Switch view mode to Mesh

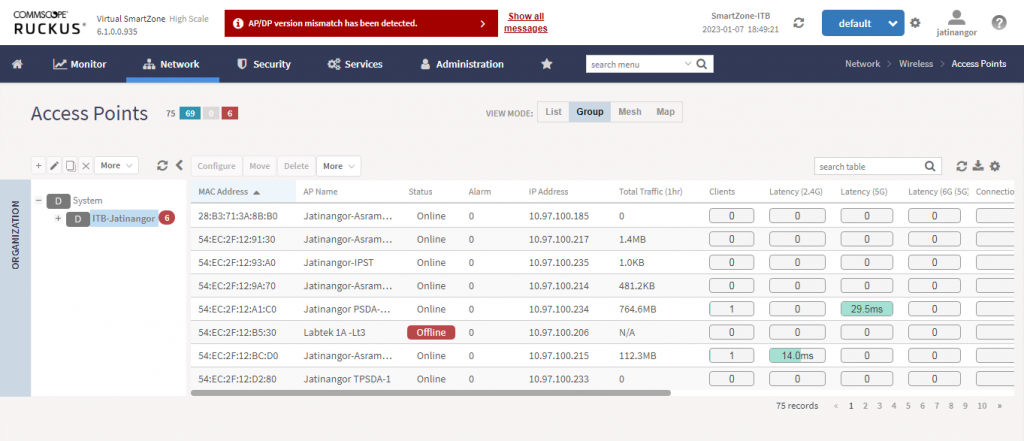(x=629, y=112)
